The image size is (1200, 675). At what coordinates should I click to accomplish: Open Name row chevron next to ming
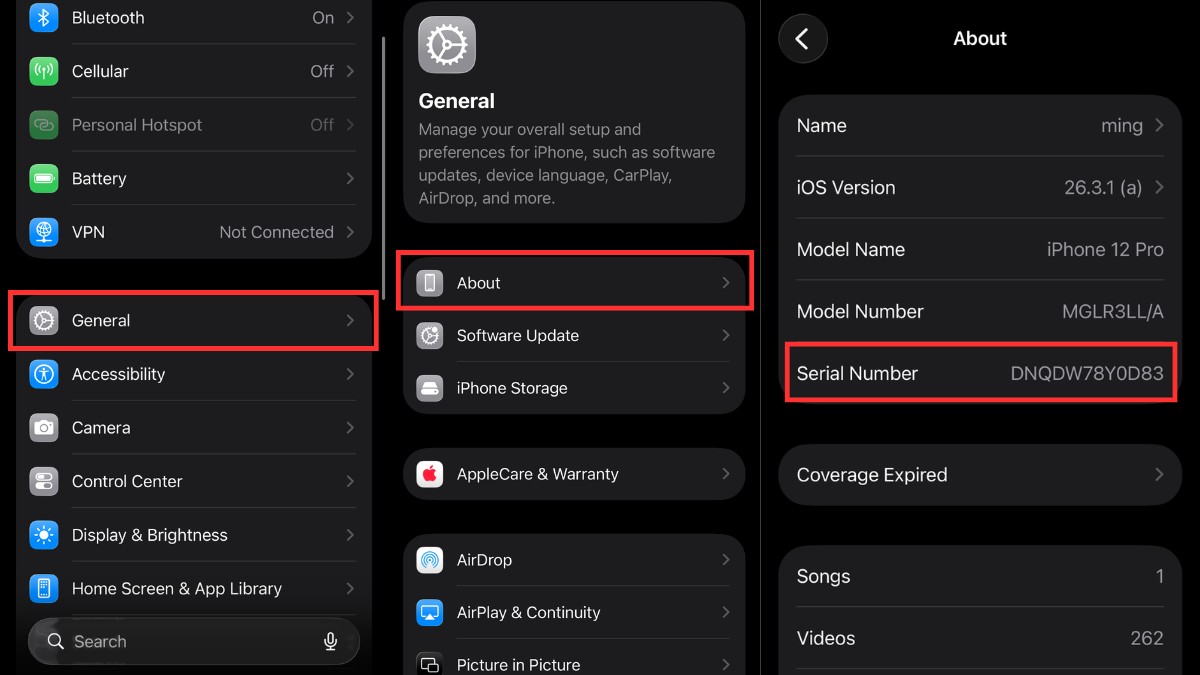pyautogui.click(x=1159, y=125)
